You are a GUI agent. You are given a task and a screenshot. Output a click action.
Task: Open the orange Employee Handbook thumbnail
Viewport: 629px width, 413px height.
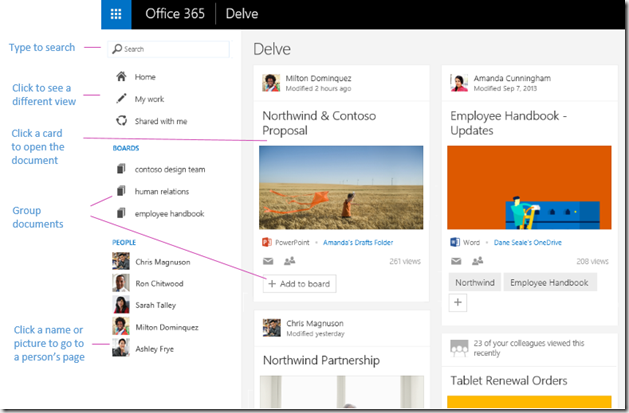[529, 187]
